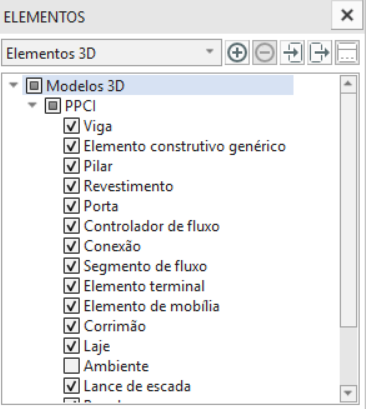Viewport: 366px width, 409px height.
Task: Click the import arrow-into-page icon
Action: pyautogui.click(x=292, y=53)
